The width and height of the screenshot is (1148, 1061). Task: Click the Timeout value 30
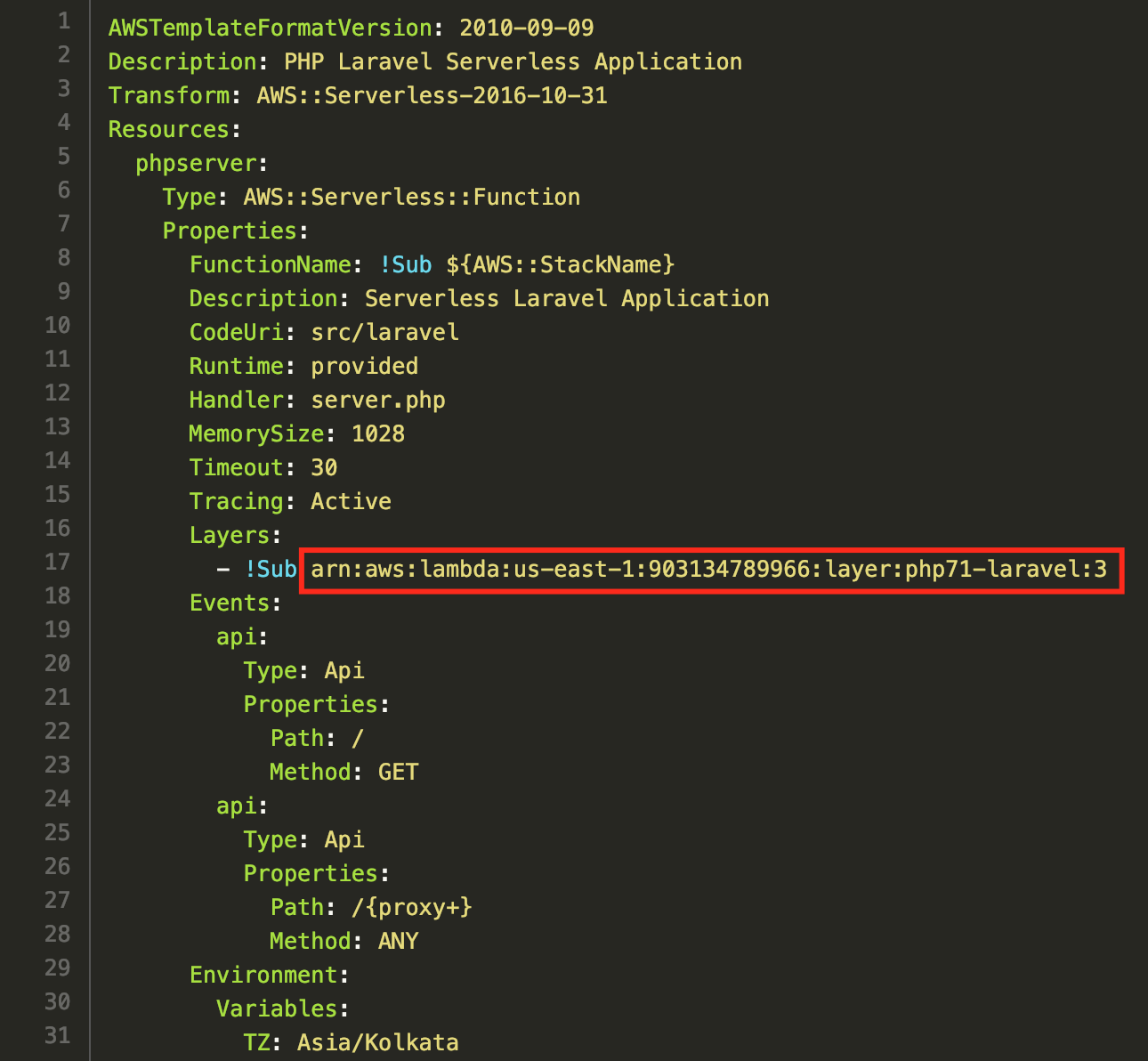[324, 467]
